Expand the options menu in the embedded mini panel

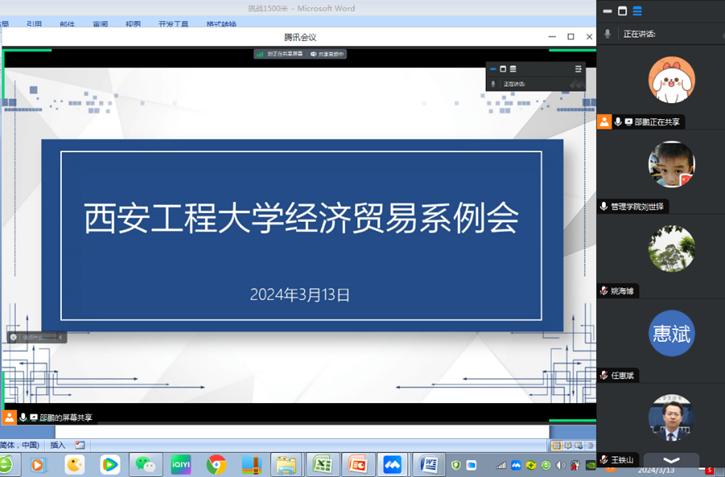578,69
